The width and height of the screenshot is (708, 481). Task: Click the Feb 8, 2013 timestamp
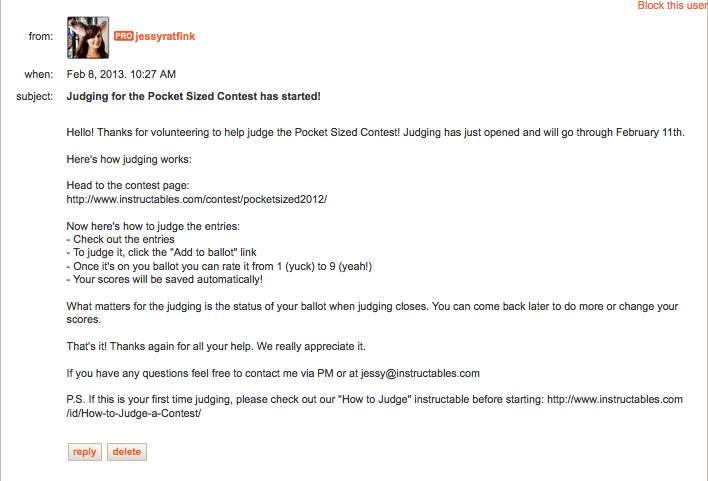click(121, 74)
